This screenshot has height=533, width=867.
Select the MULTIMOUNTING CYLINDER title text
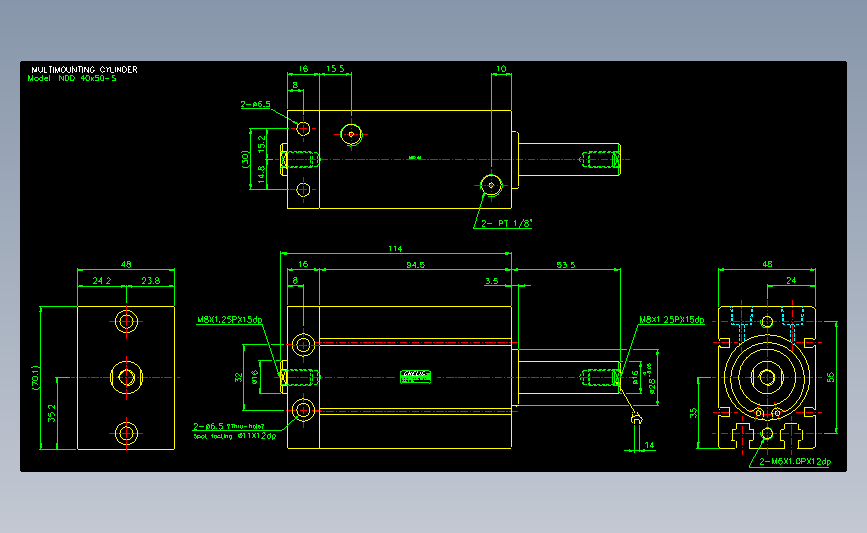[84, 70]
